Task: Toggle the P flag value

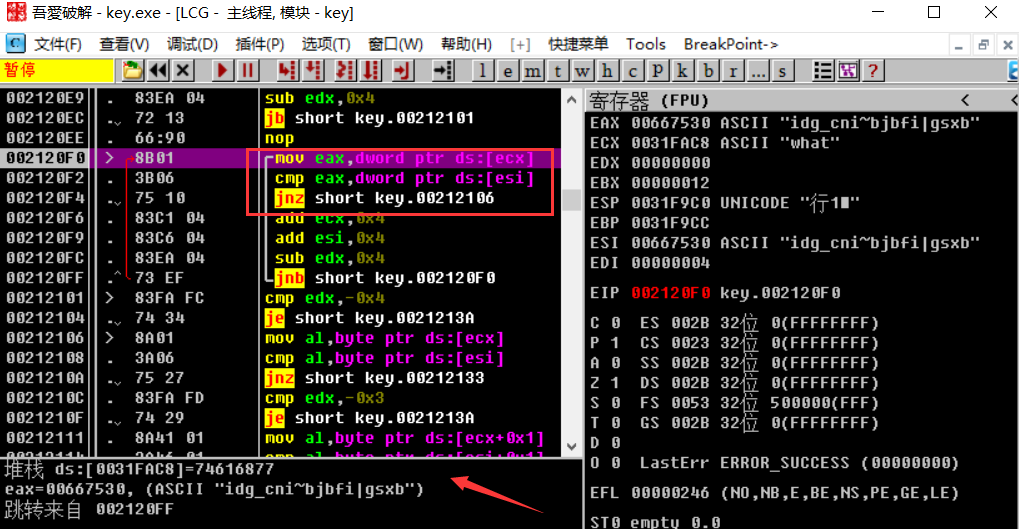Action: pos(615,343)
